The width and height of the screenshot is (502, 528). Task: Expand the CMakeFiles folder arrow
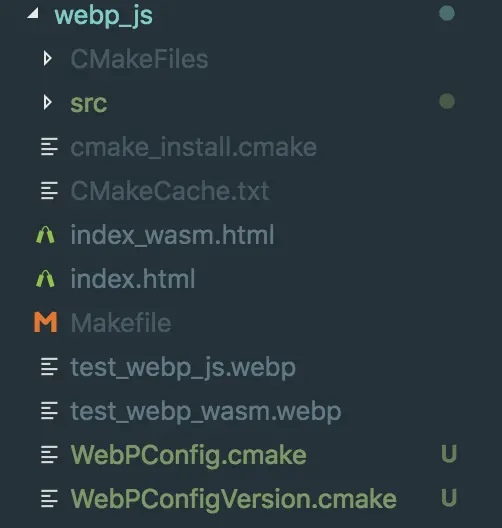(x=47, y=59)
